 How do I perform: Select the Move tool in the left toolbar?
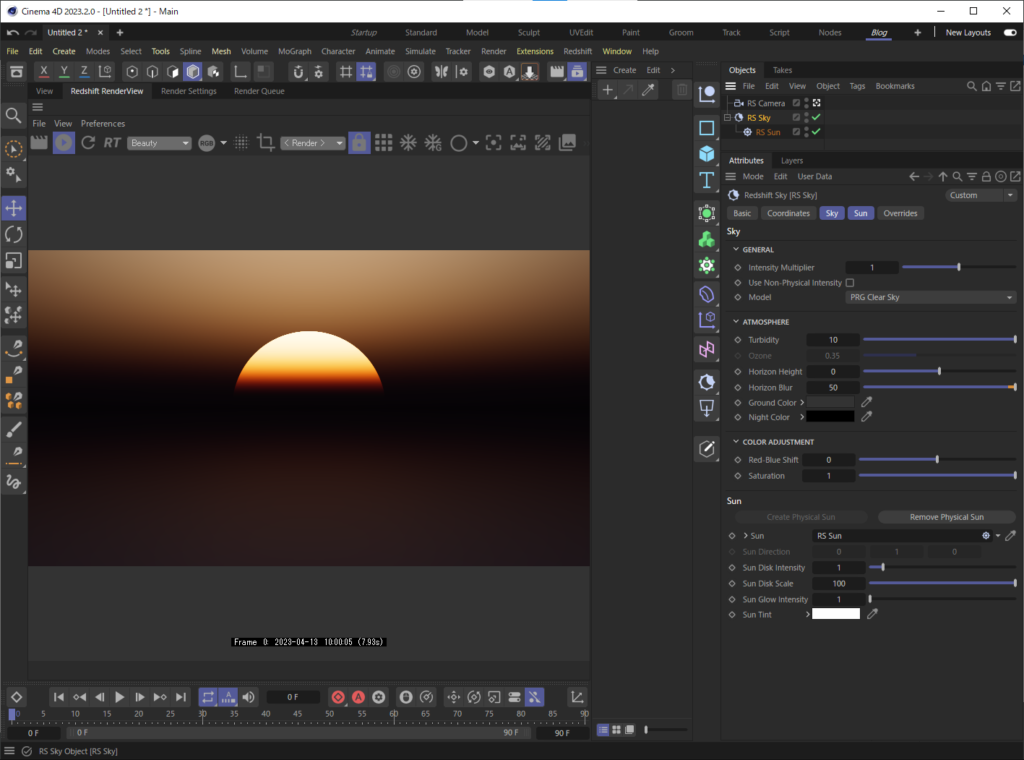14,208
